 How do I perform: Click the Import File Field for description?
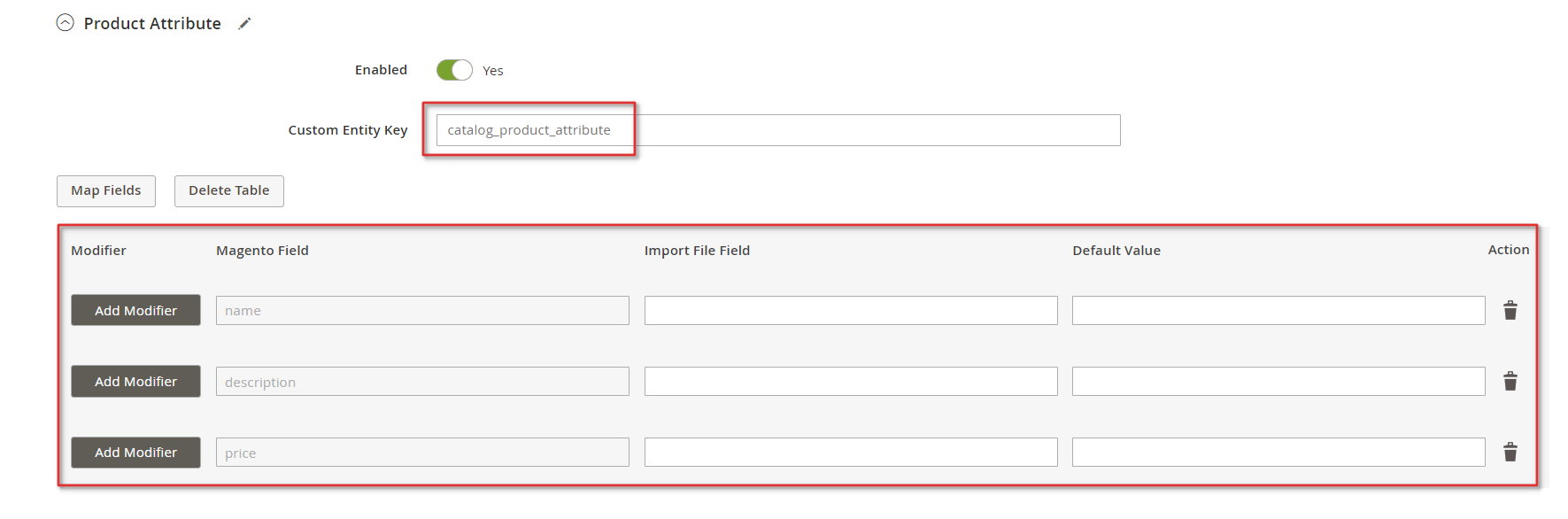(x=851, y=382)
